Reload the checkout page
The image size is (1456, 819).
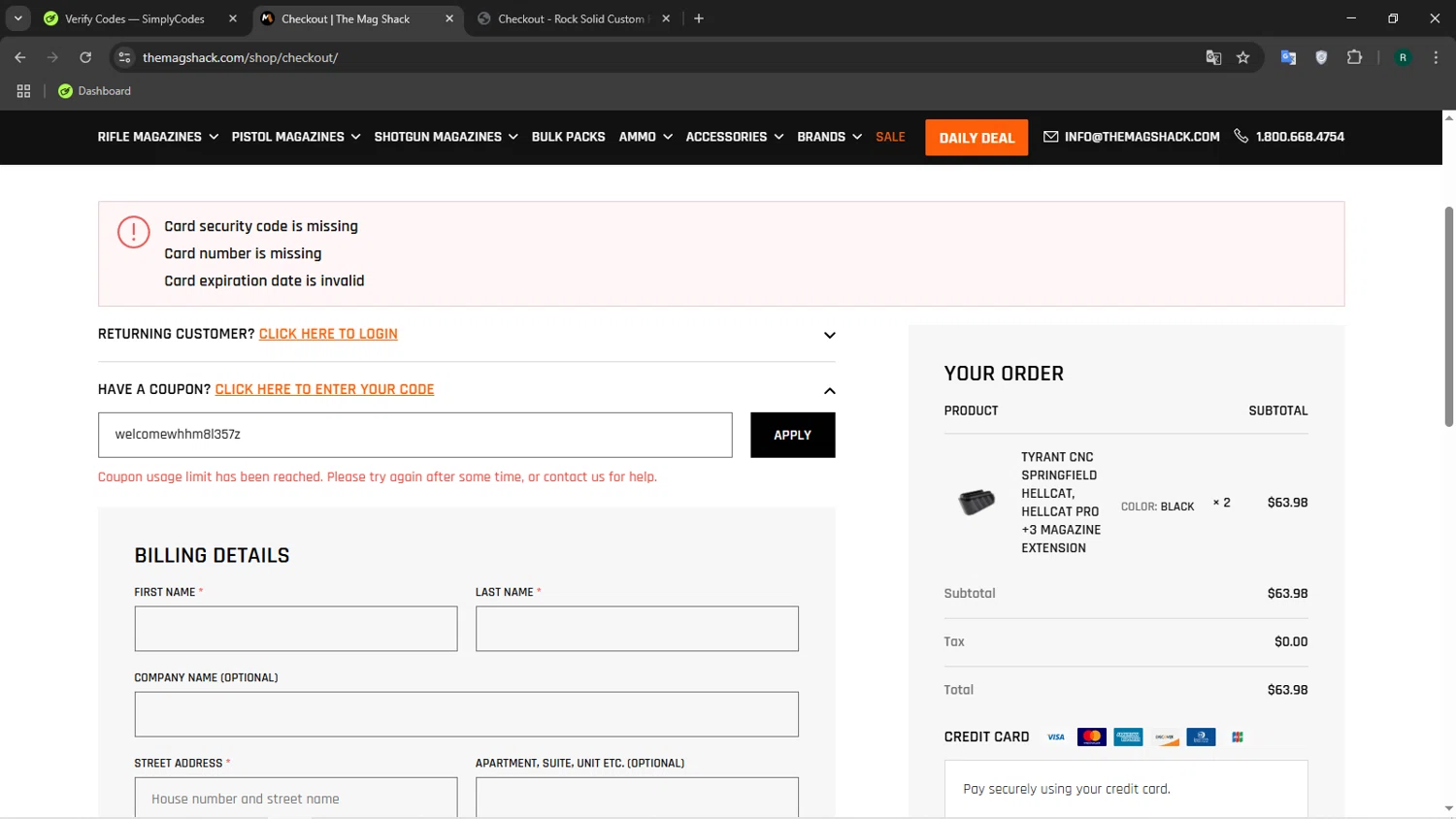[x=85, y=57]
